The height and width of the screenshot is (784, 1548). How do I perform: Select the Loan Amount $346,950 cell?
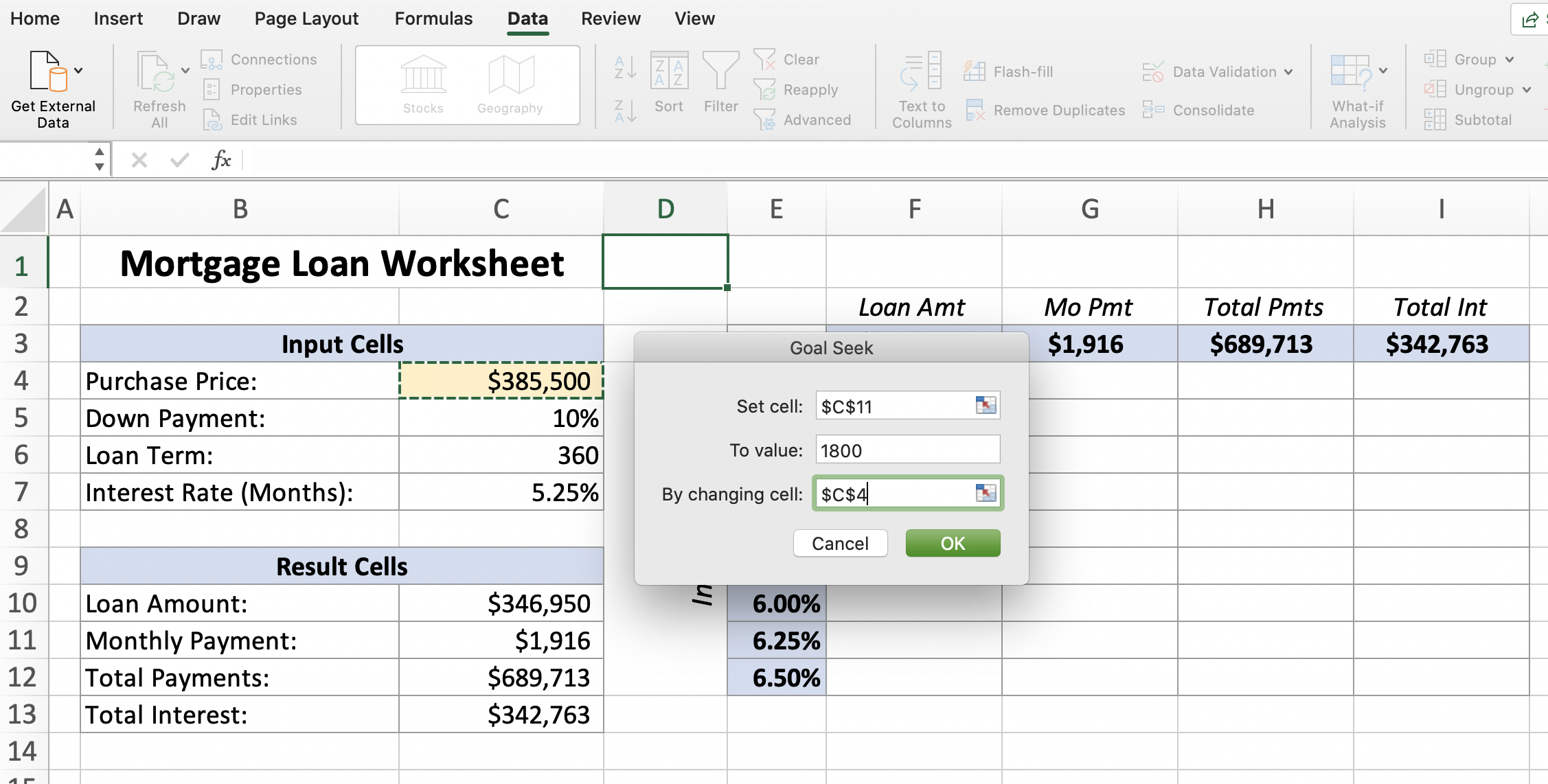(x=501, y=603)
